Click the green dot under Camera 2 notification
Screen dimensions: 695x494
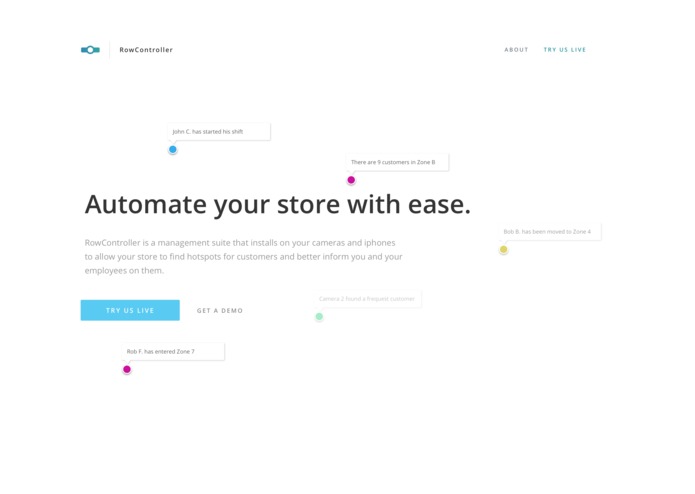(319, 316)
